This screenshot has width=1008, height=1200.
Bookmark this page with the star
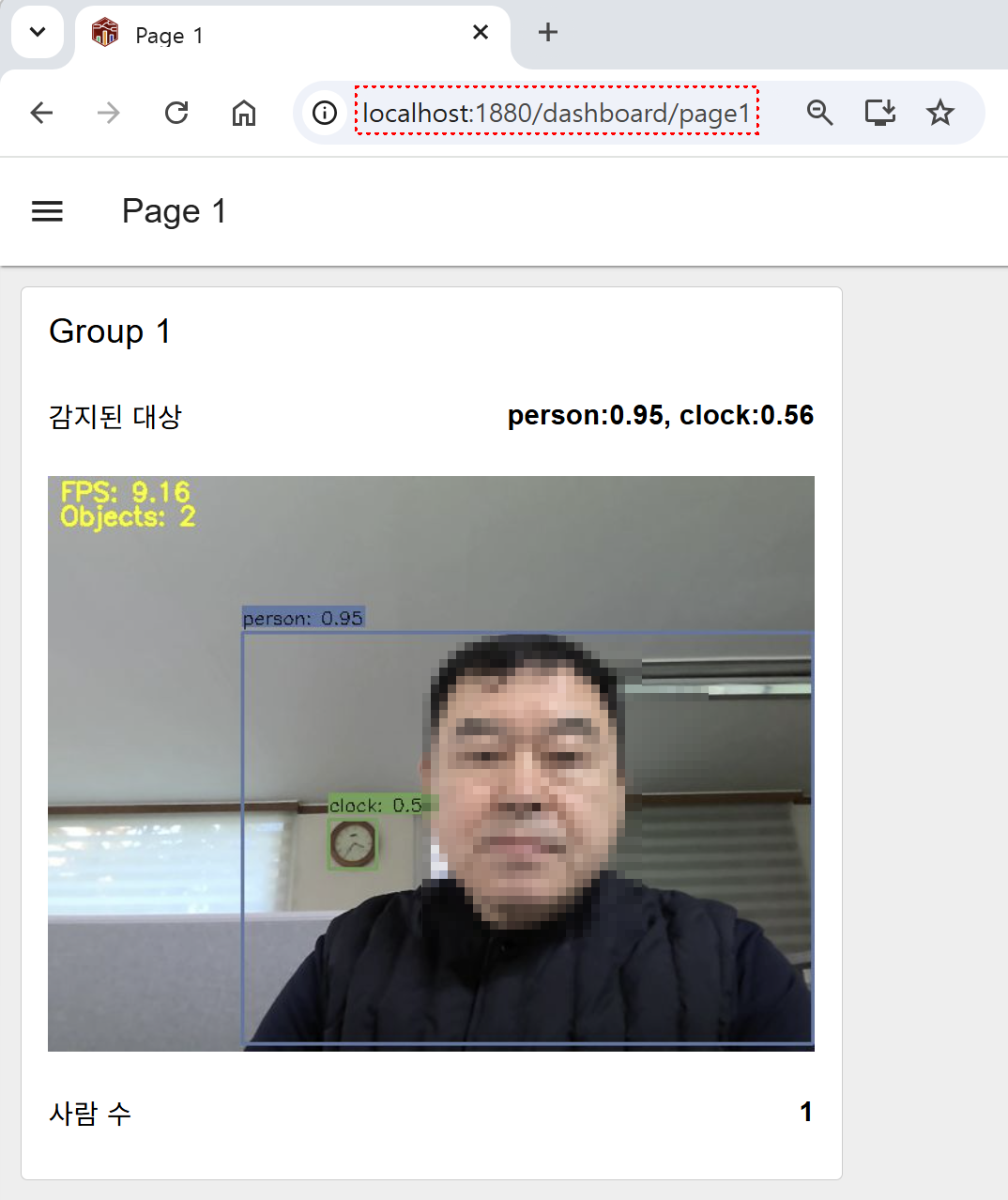tap(939, 114)
